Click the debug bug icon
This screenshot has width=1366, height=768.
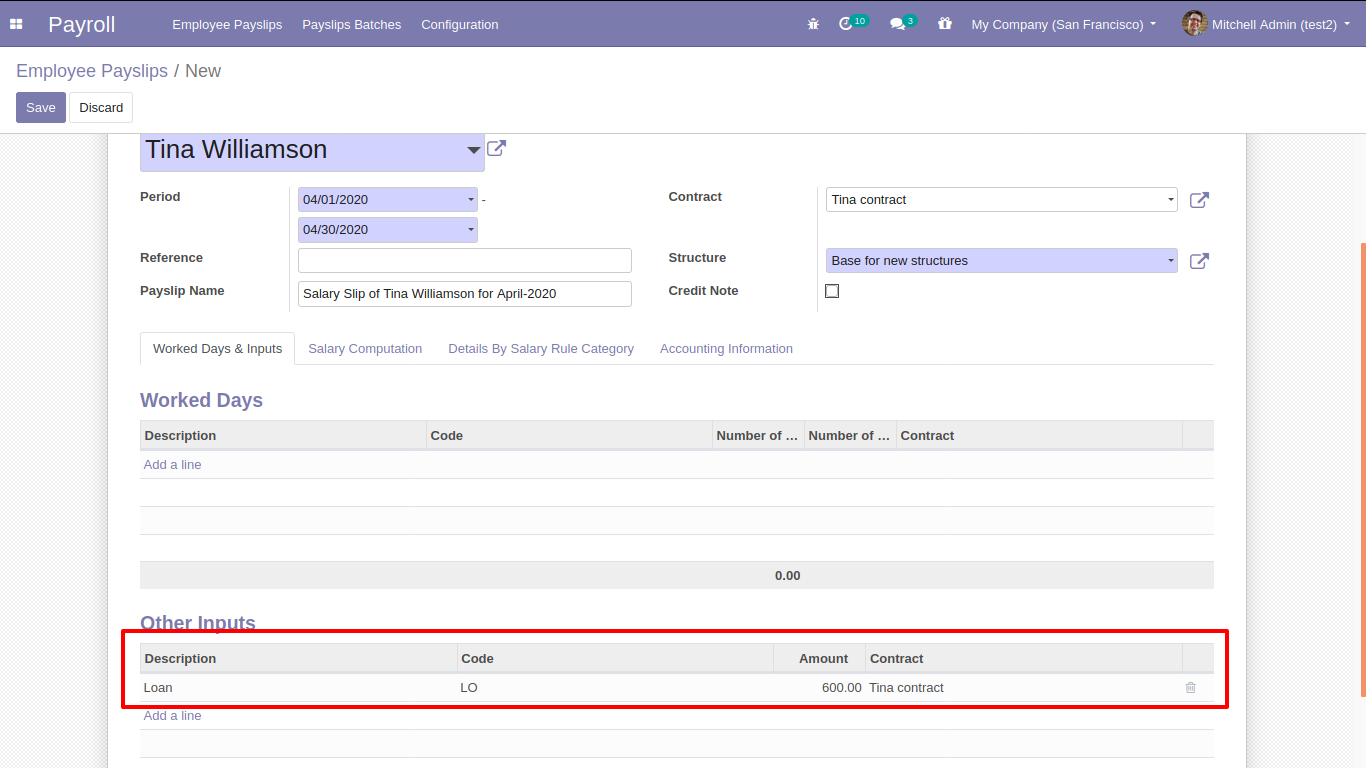click(x=813, y=24)
